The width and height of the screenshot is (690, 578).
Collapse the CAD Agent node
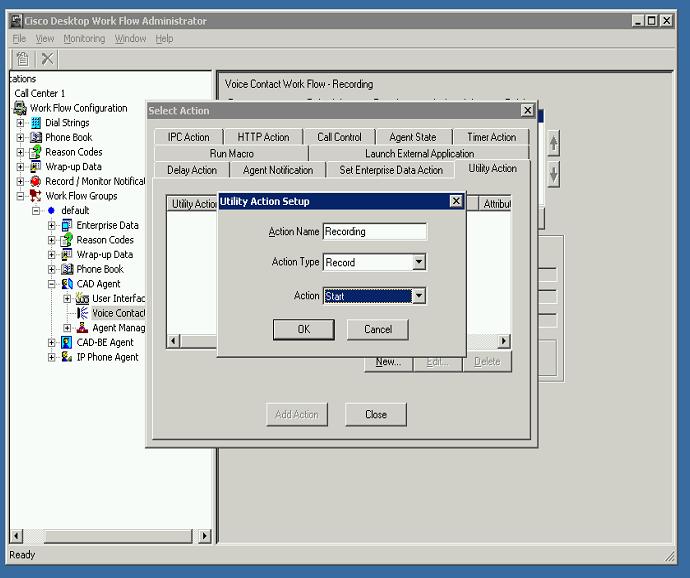[x=51, y=284]
